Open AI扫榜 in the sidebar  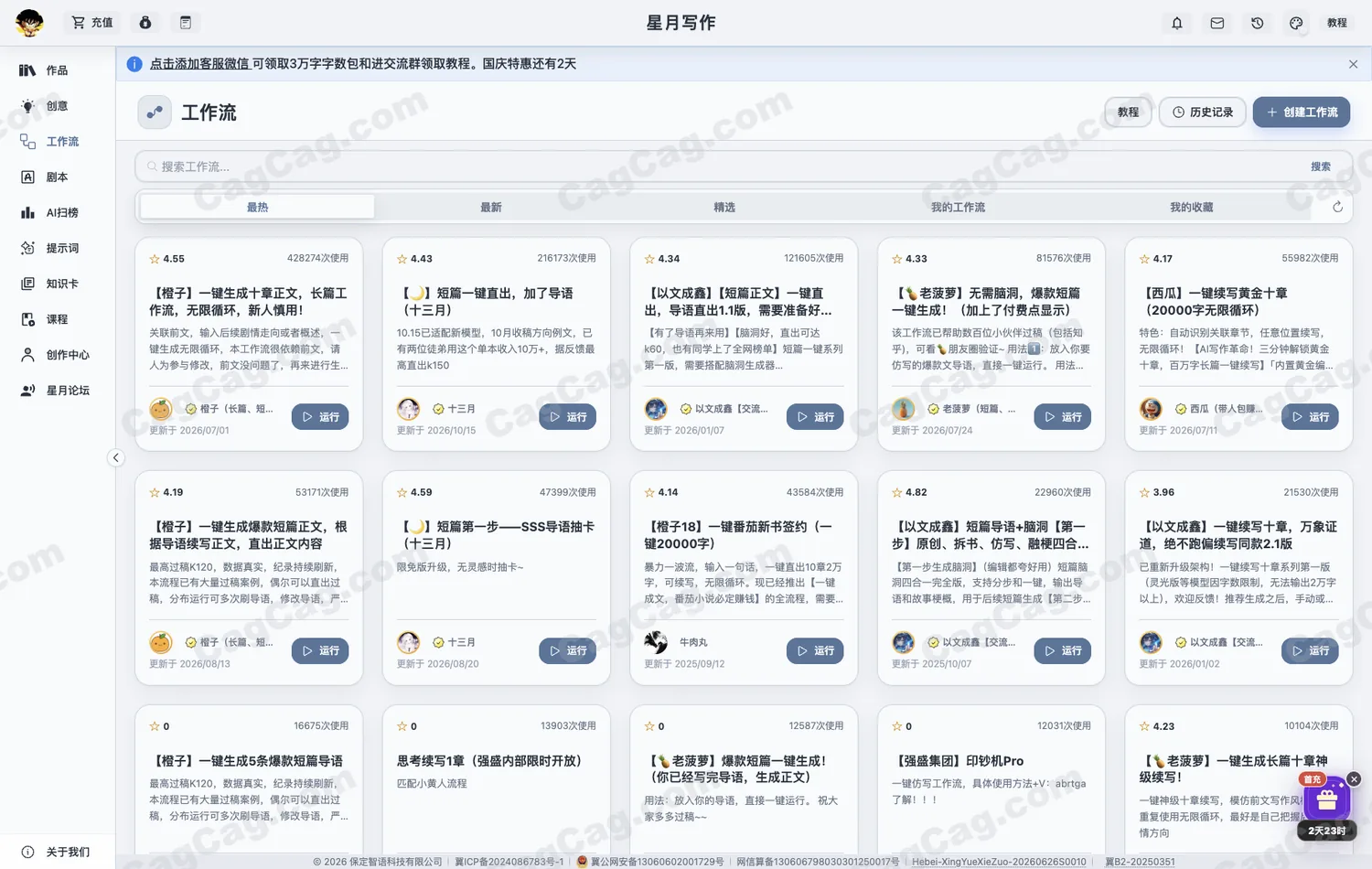coord(57,213)
